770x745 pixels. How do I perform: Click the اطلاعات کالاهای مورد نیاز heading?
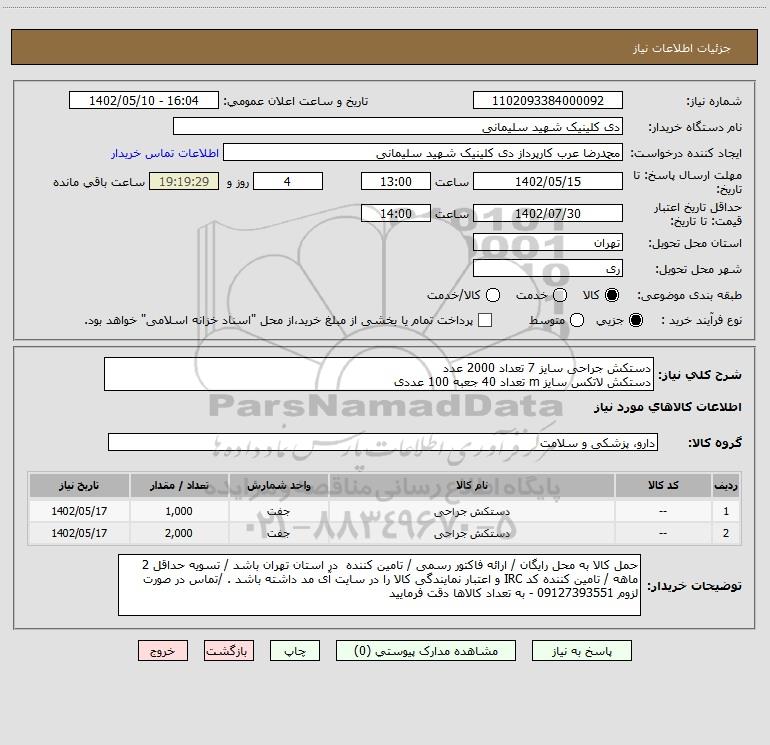click(667, 407)
